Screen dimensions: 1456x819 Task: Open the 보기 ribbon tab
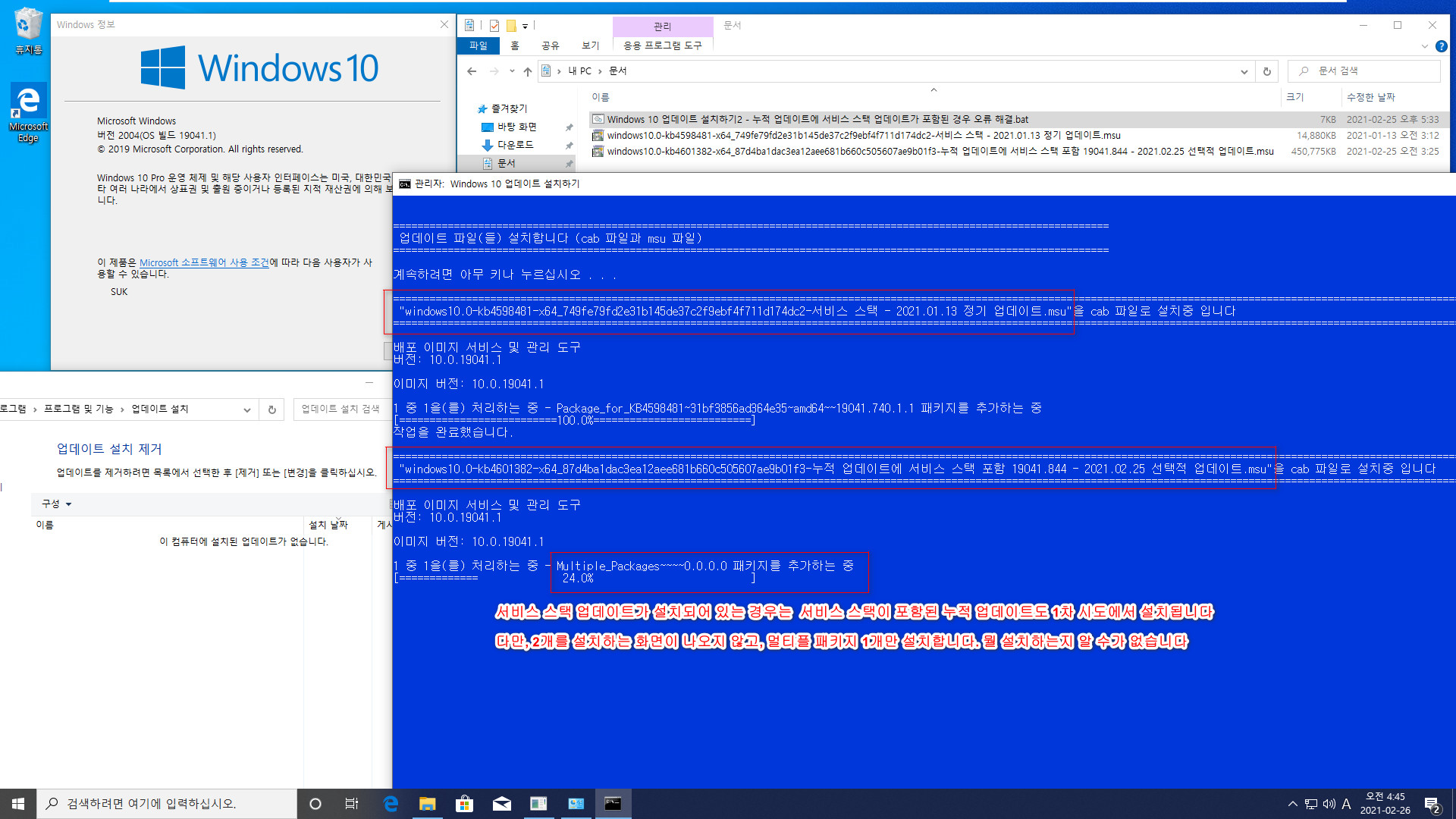(590, 45)
